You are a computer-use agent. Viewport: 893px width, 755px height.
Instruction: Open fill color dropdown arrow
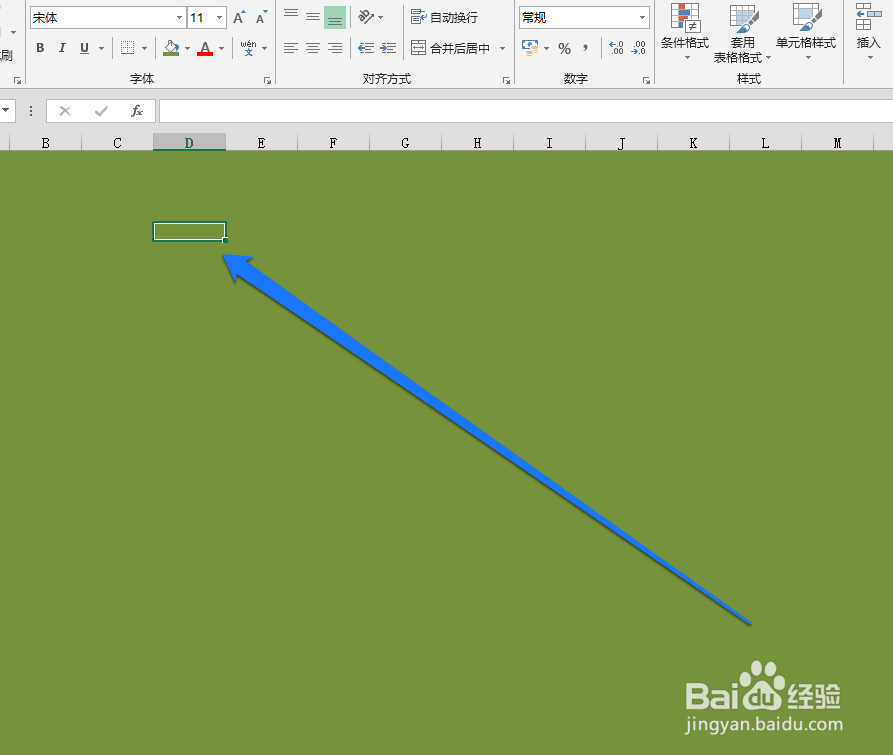(x=187, y=48)
